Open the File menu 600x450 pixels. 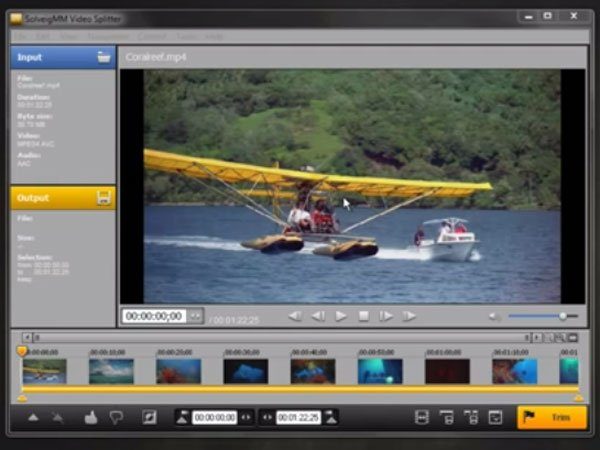[x=20, y=35]
